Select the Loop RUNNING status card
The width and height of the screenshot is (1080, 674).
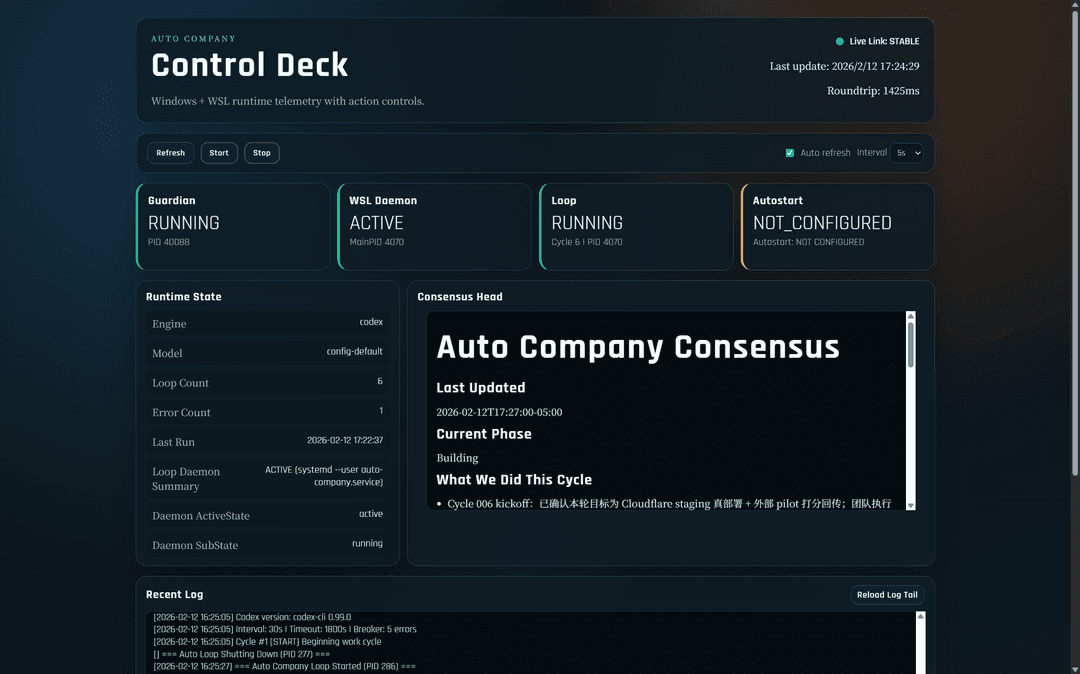[x=636, y=227]
